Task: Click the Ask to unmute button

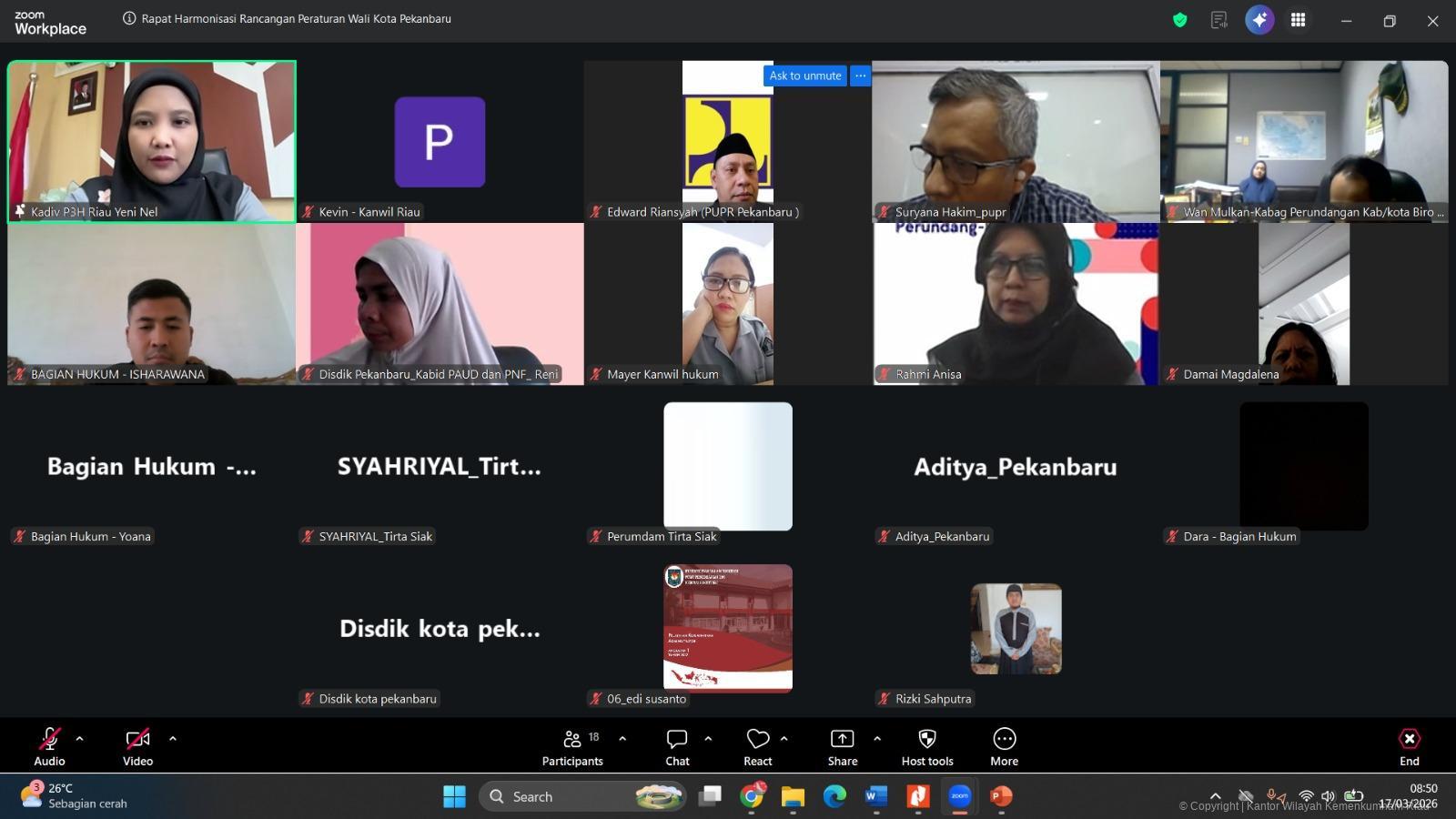Action: click(x=804, y=76)
